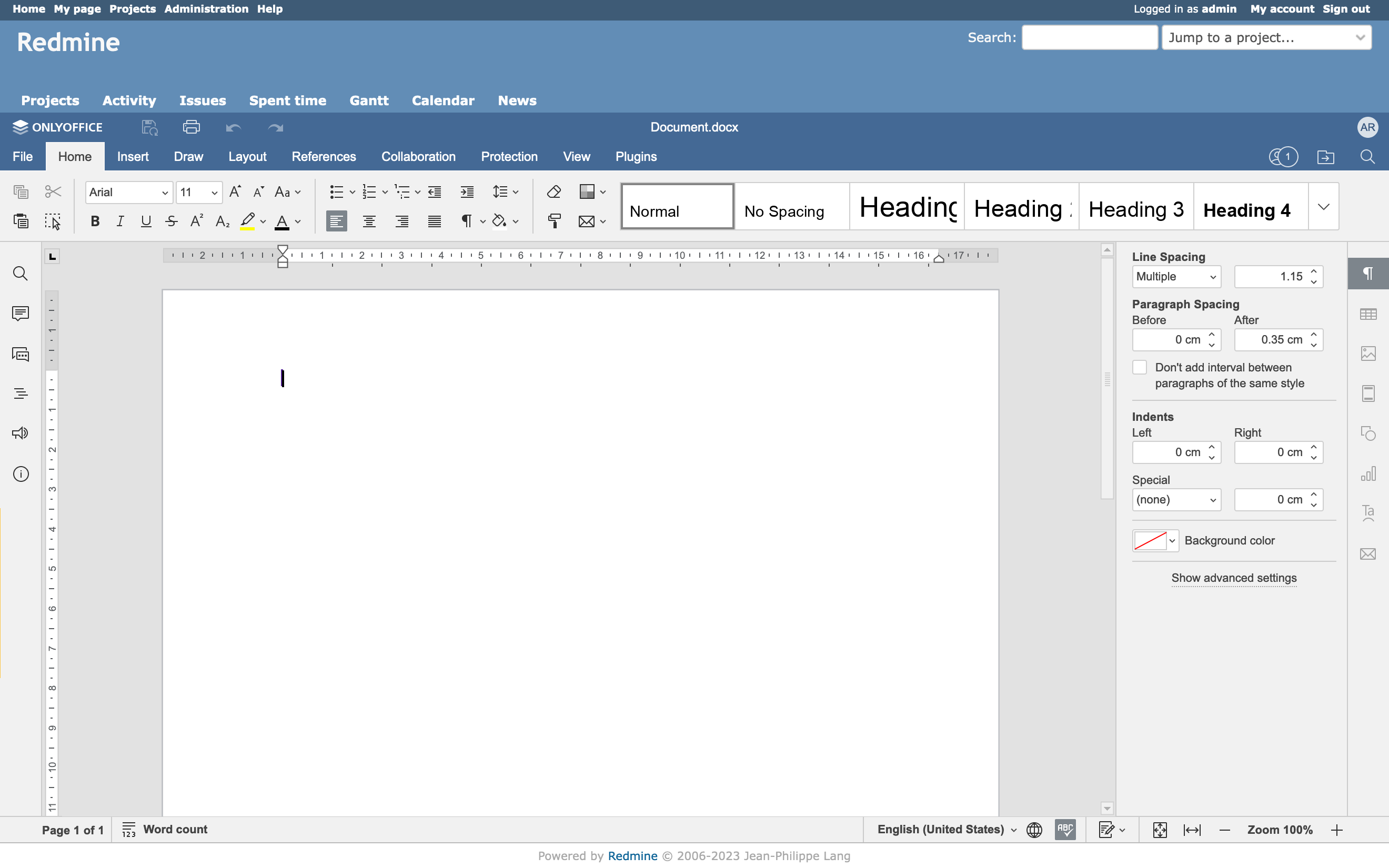Toggle Don't add interval between paragraphs checkbox
Image resolution: width=1389 pixels, height=868 pixels.
(x=1139, y=367)
